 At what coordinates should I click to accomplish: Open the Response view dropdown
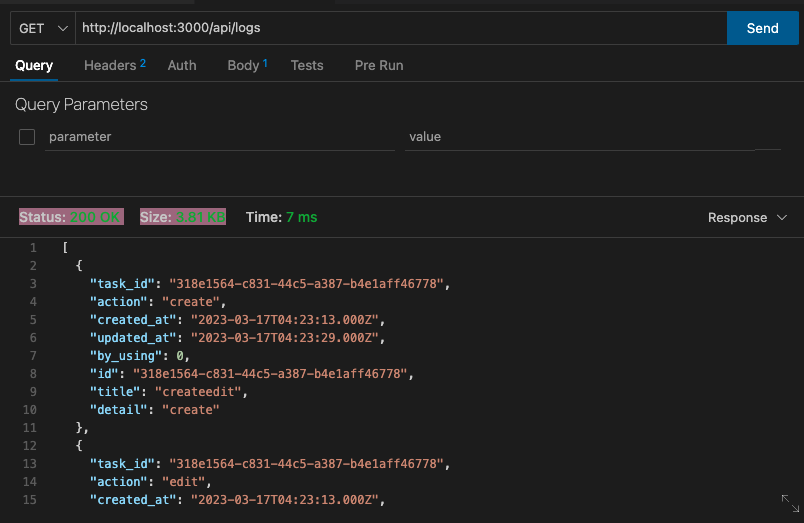click(x=747, y=217)
